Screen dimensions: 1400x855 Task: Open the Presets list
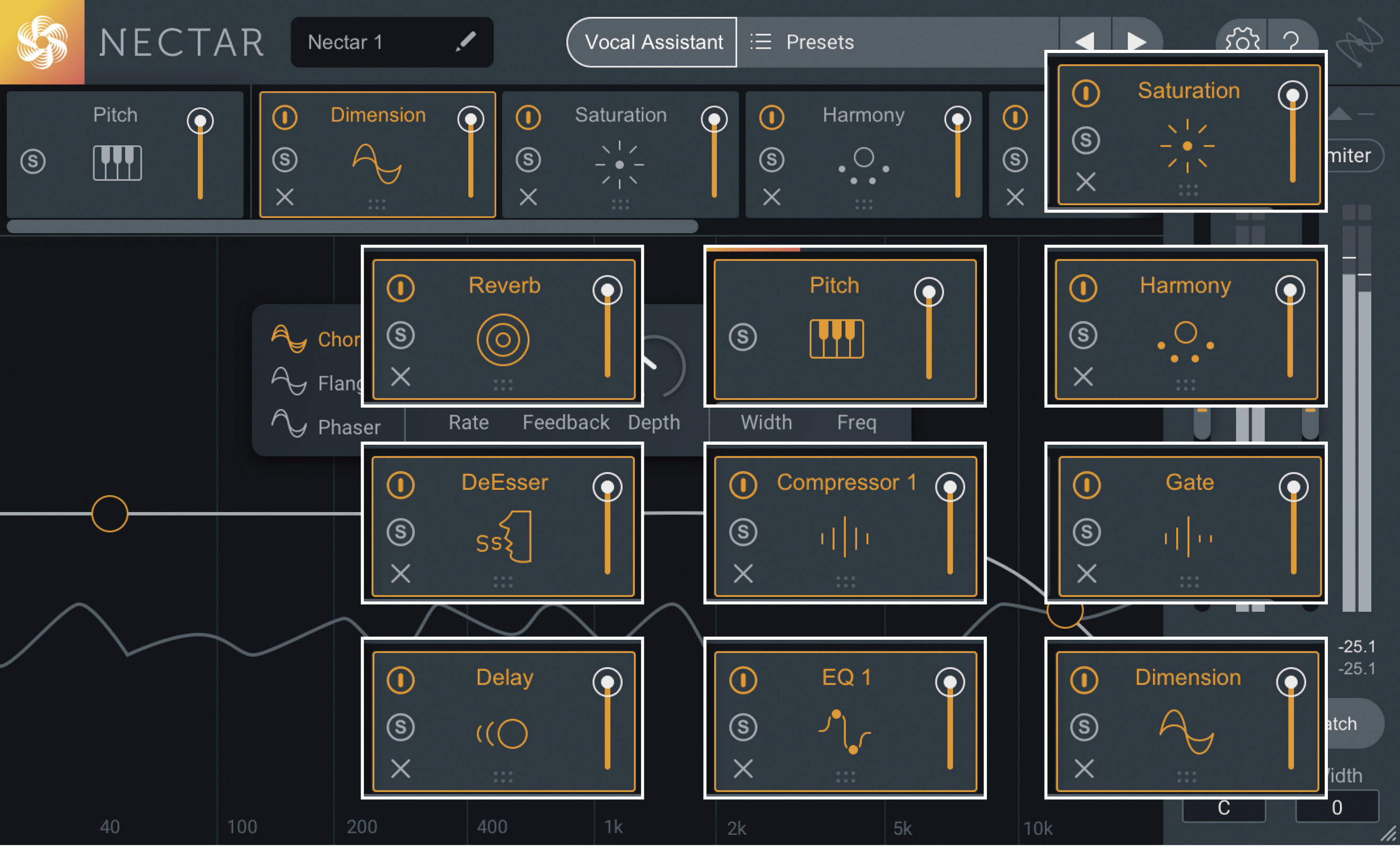[x=898, y=42]
